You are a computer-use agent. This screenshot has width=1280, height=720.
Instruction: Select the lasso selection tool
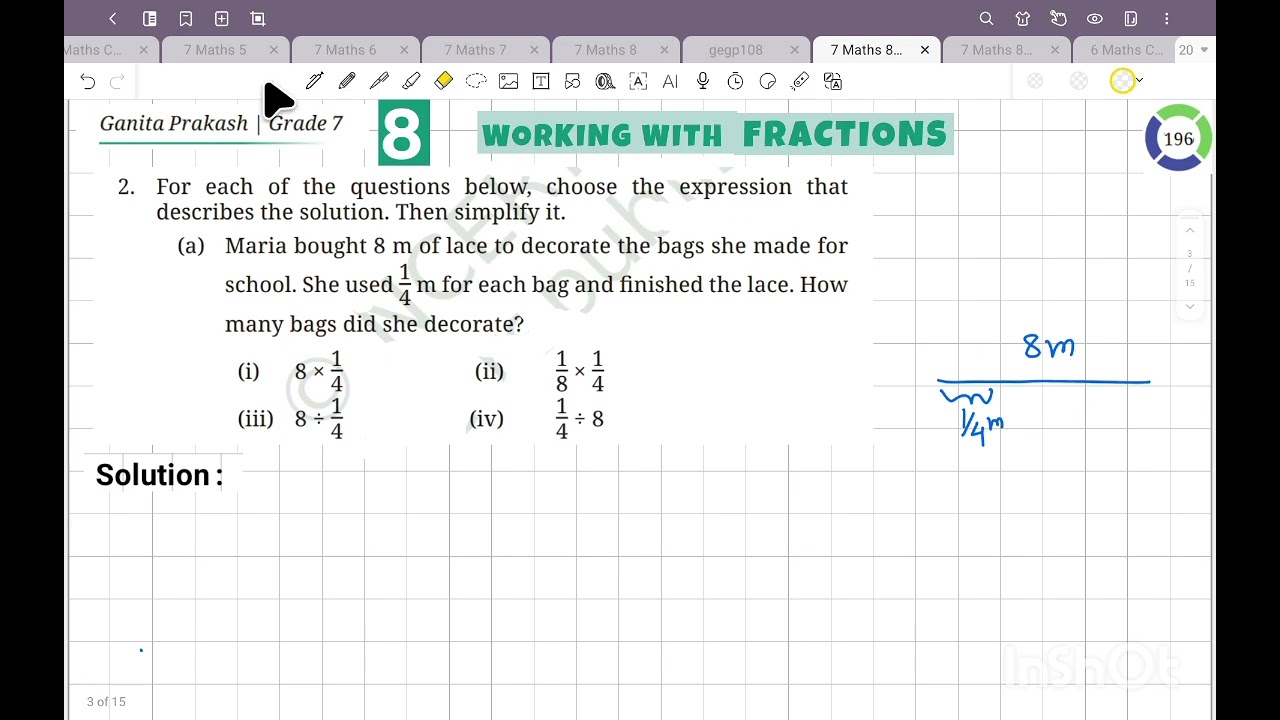tap(476, 81)
